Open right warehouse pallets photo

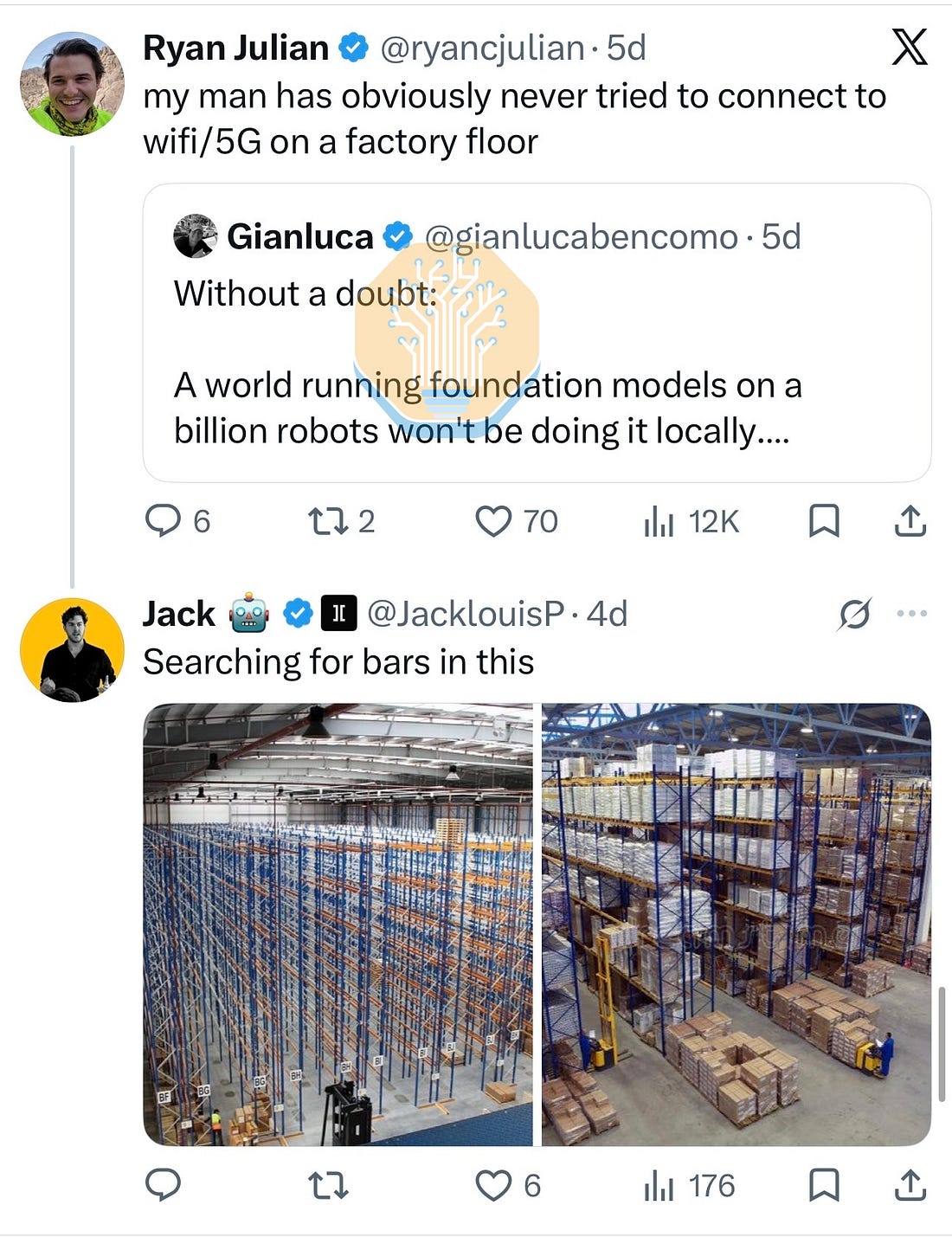(737, 925)
